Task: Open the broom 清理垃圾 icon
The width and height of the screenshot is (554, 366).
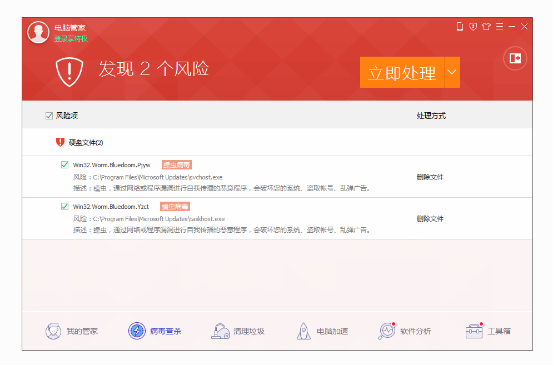Action: [x=220, y=331]
